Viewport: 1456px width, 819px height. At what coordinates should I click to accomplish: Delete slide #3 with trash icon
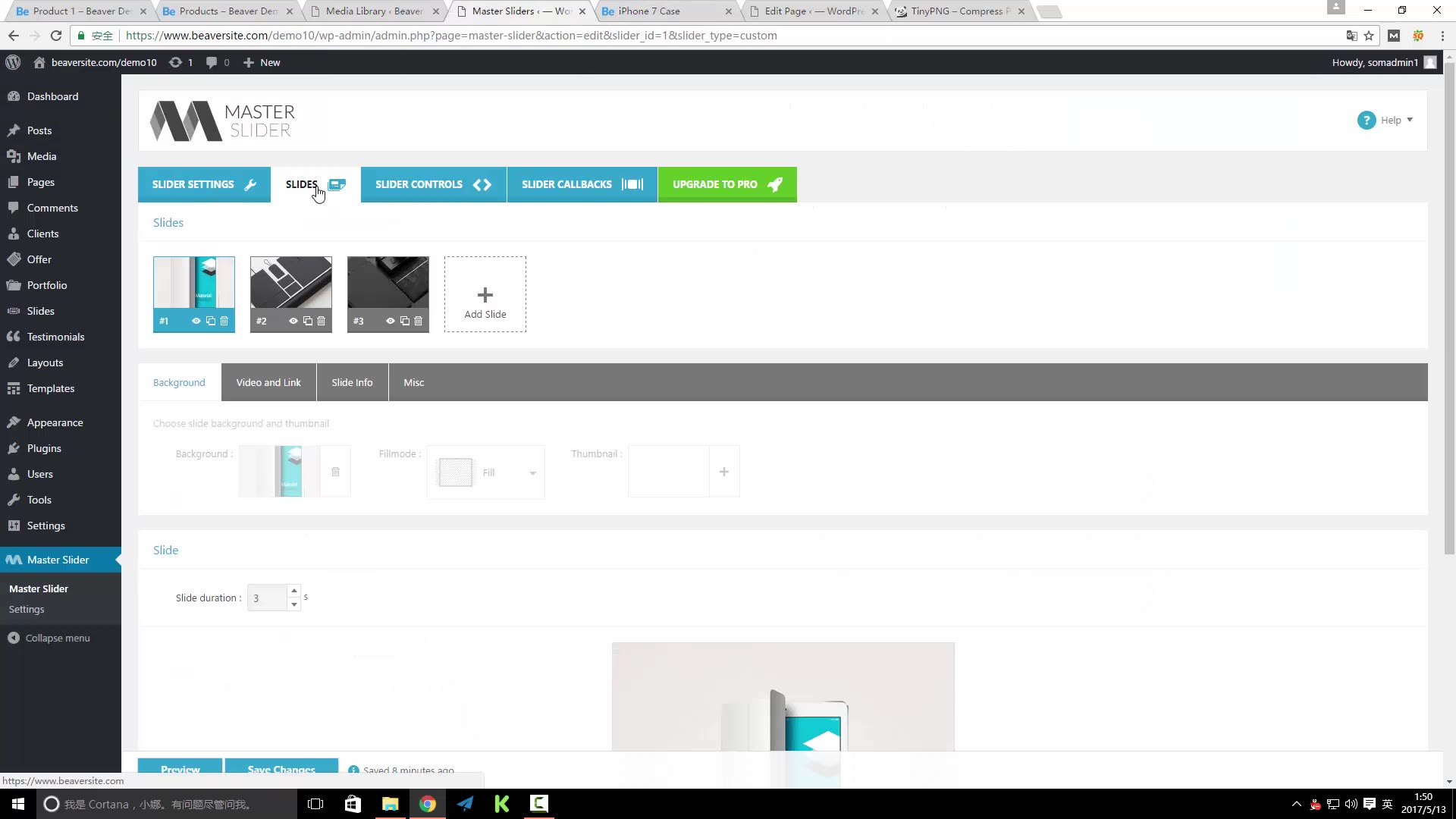(418, 321)
